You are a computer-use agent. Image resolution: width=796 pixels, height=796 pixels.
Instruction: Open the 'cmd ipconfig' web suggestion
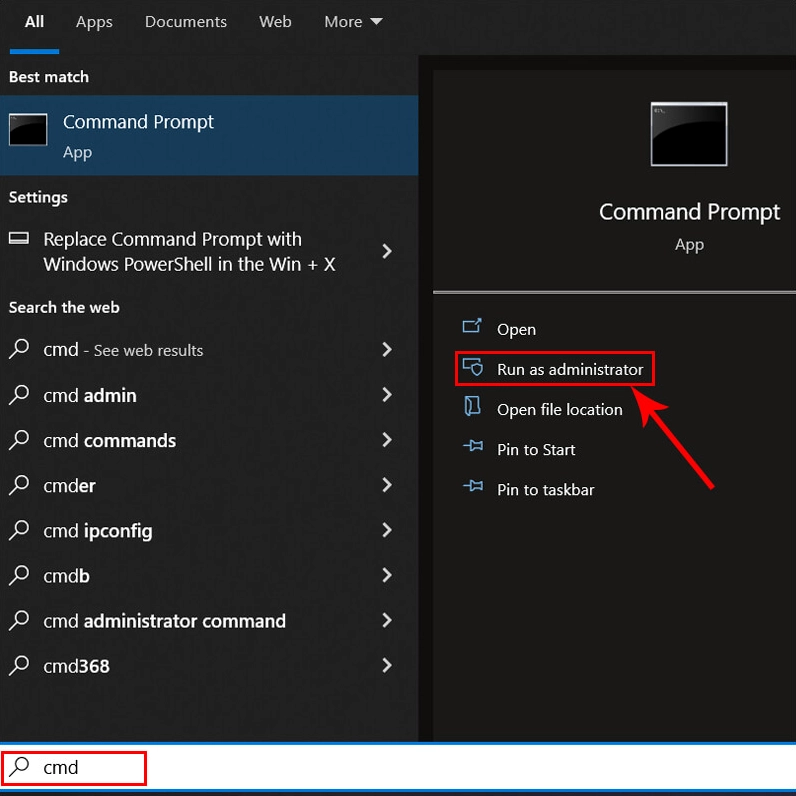pyautogui.click(x=209, y=530)
